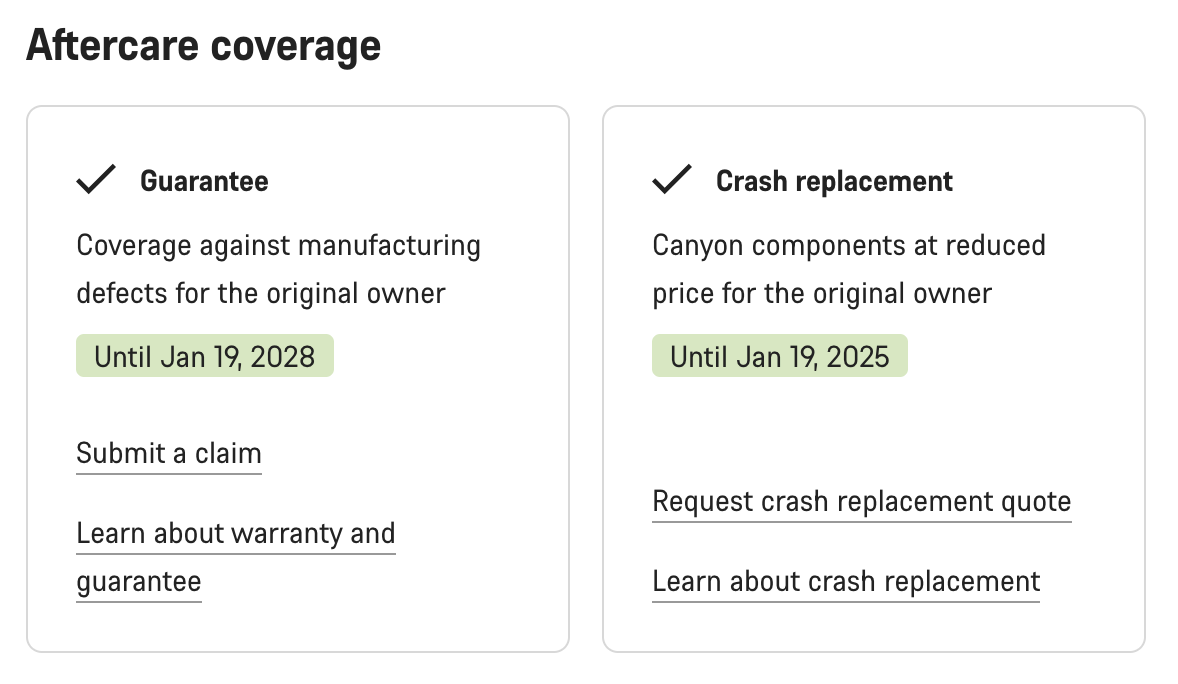This screenshot has height=684, width=1178.
Task: Request a crash replacement quote
Action: (x=861, y=501)
